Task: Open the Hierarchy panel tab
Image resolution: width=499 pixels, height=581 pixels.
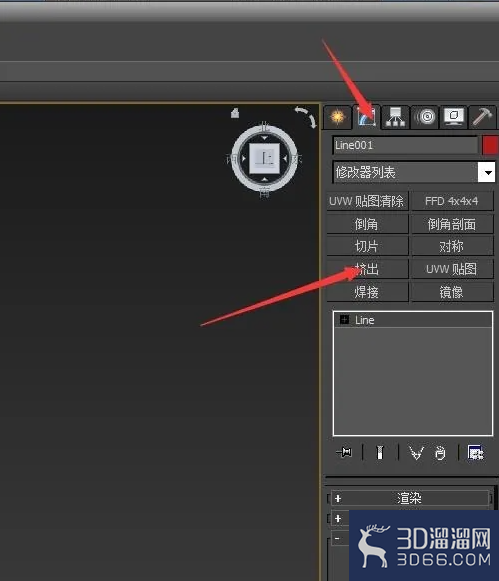Action: [x=395, y=117]
